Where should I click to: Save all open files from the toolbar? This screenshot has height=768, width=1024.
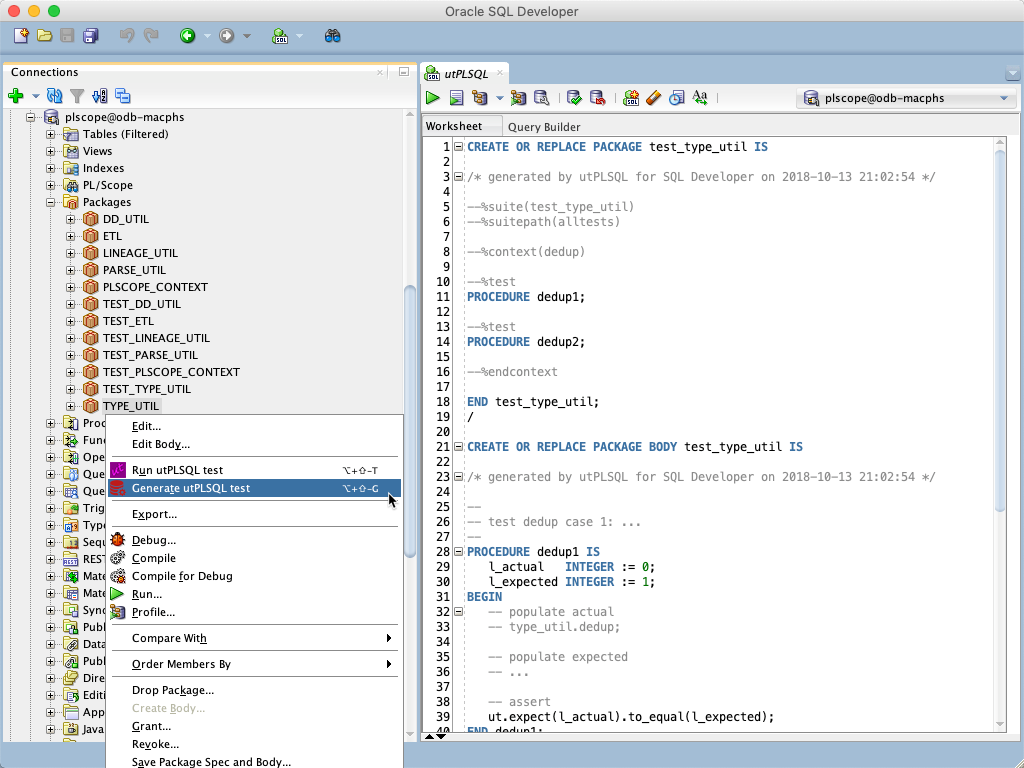point(91,35)
